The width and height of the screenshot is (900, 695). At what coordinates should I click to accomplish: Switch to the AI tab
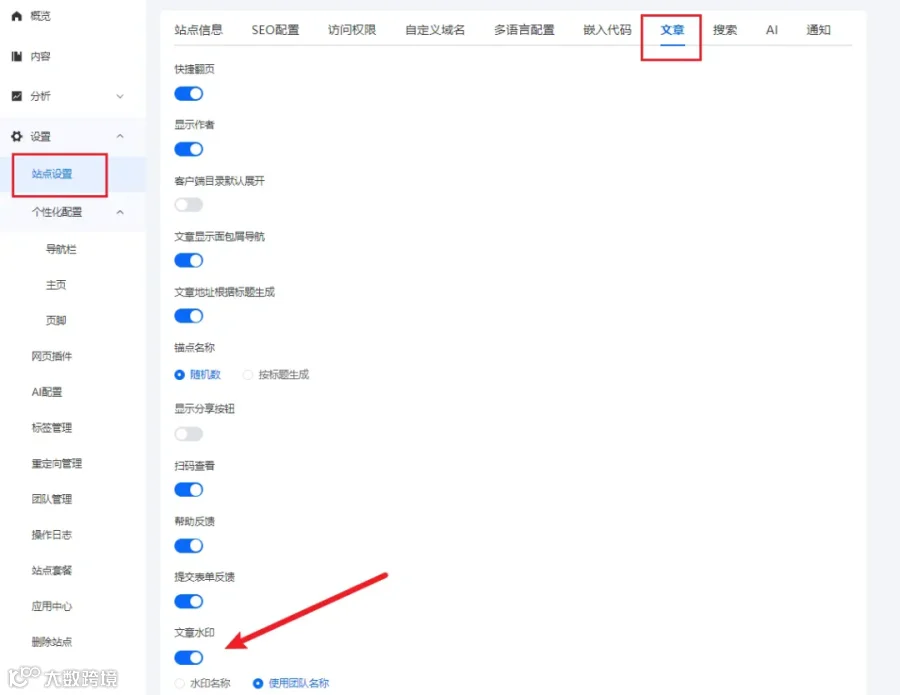pyautogui.click(x=772, y=30)
